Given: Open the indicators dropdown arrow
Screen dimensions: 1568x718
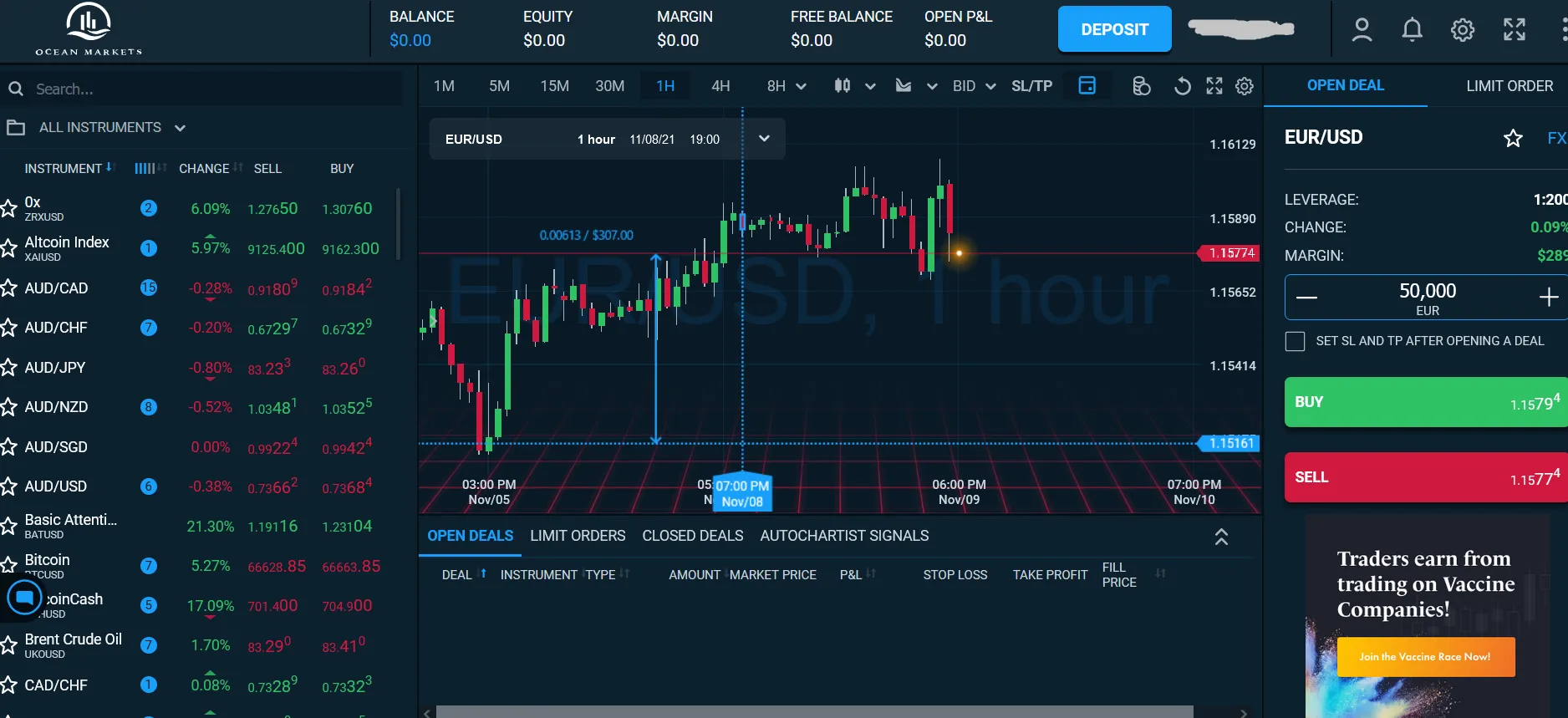Looking at the screenshot, I should click(x=932, y=86).
